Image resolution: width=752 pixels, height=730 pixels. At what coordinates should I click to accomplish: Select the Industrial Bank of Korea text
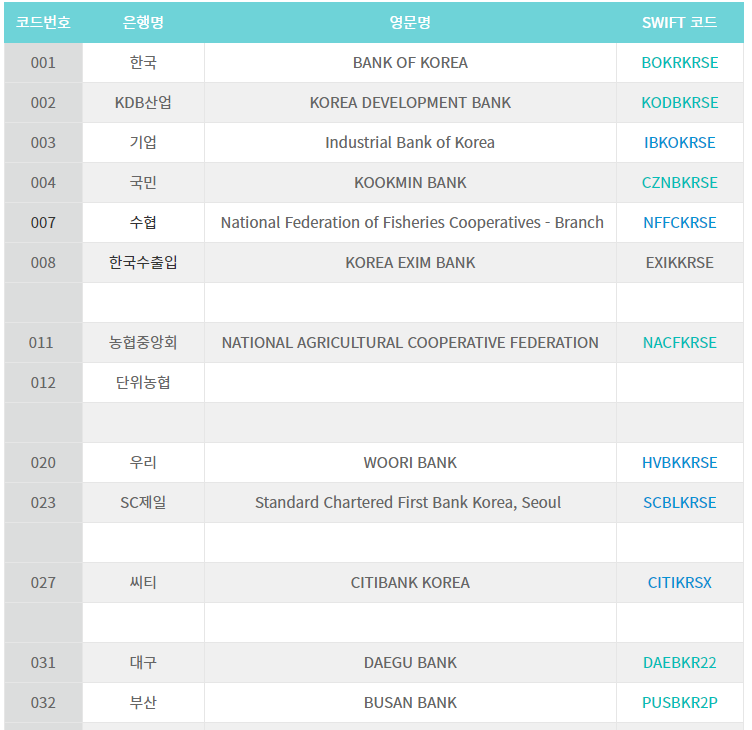[x=410, y=143]
